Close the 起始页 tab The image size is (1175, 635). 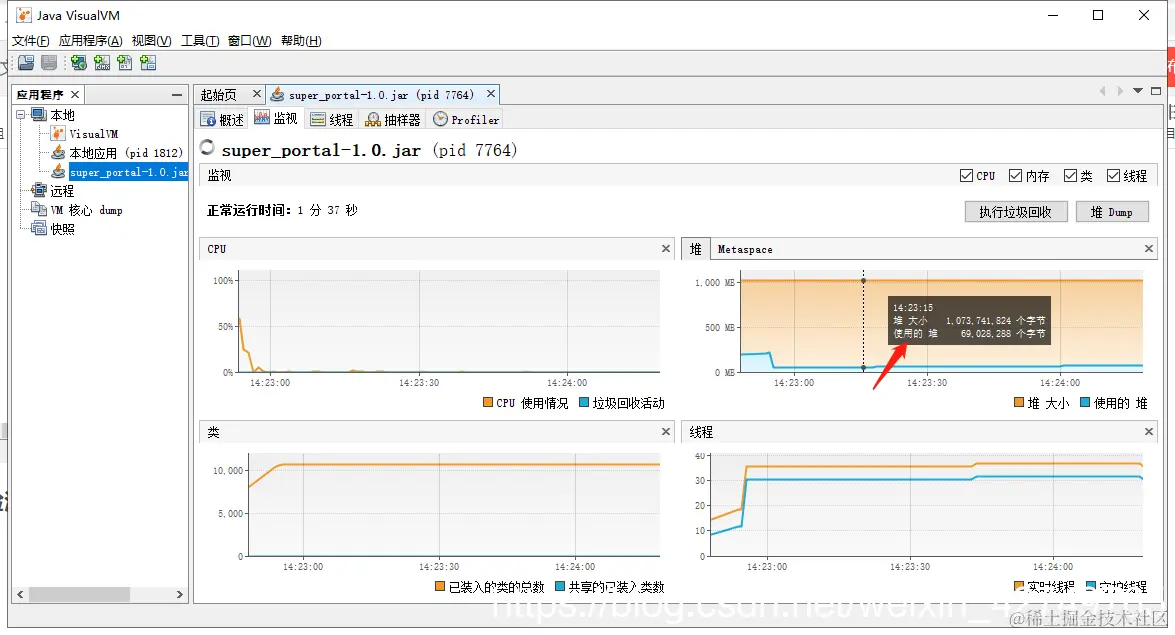click(x=256, y=94)
